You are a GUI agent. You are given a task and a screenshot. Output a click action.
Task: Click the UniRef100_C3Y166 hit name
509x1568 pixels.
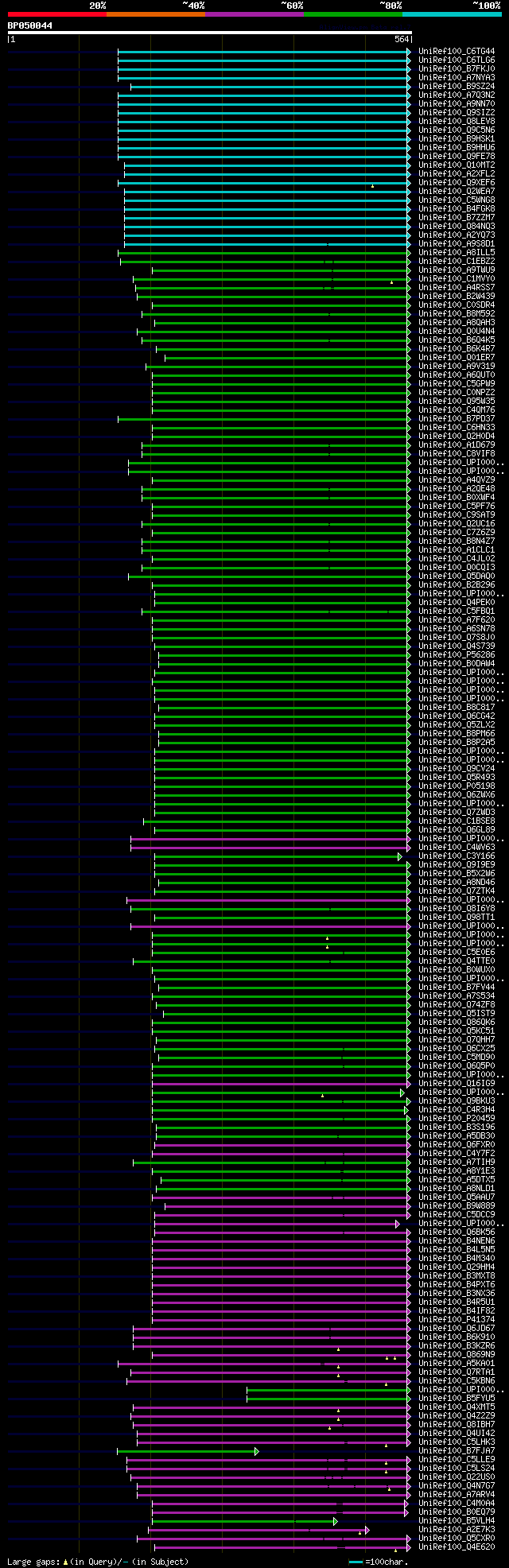click(x=457, y=856)
